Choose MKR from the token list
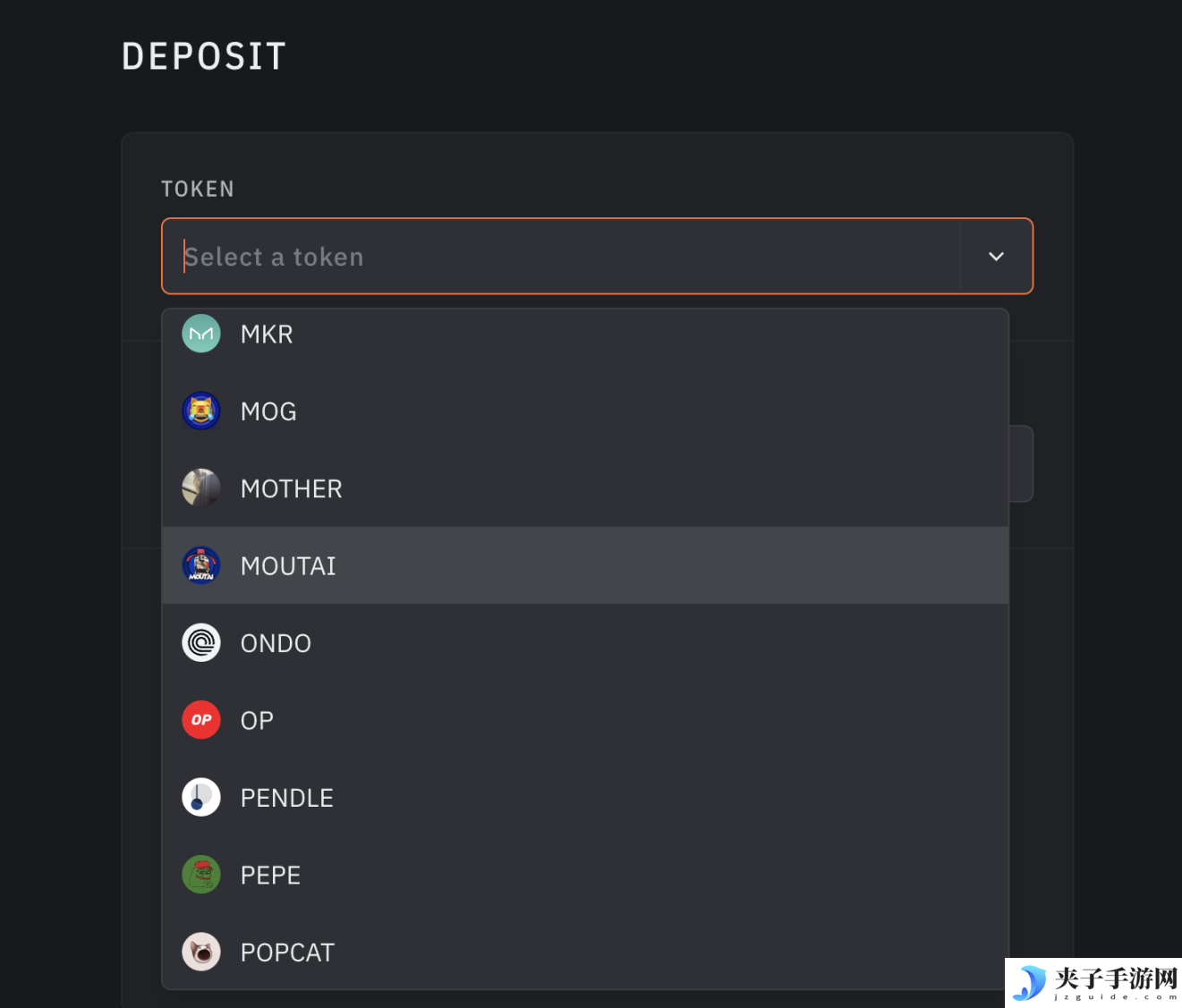1182x1008 pixels. tap(585, 334)
